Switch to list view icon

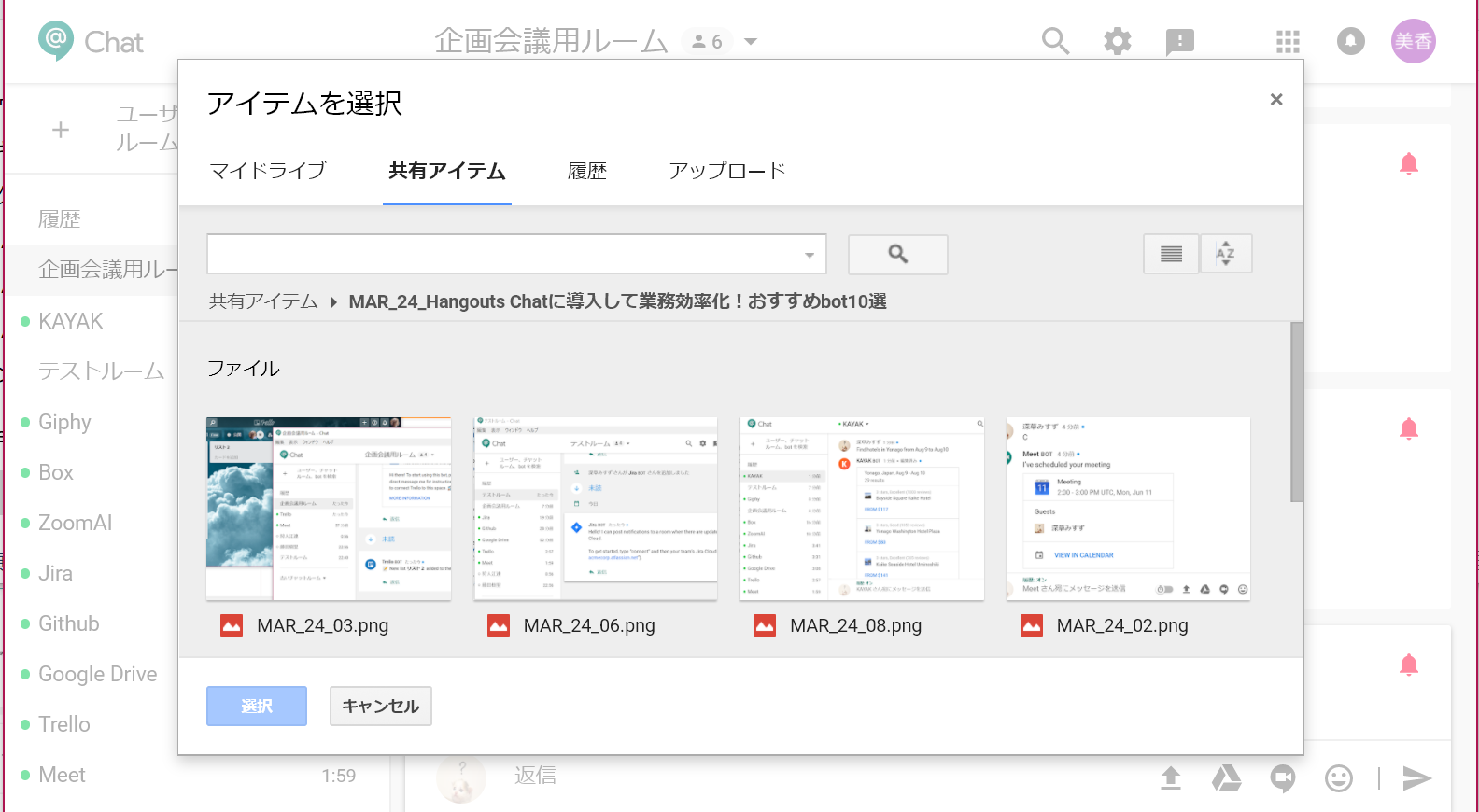[1171, 254]
